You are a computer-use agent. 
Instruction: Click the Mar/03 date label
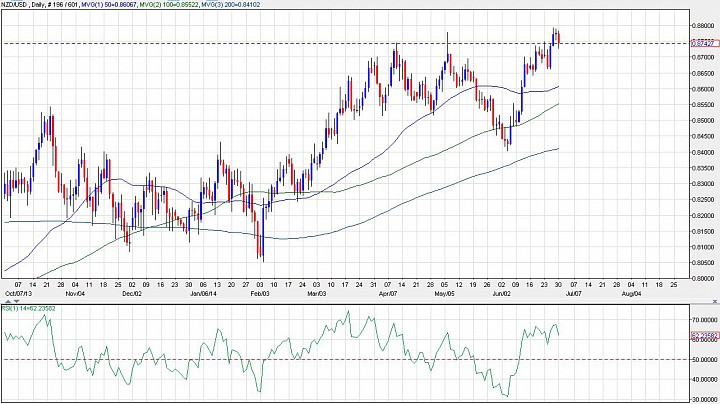317,293
